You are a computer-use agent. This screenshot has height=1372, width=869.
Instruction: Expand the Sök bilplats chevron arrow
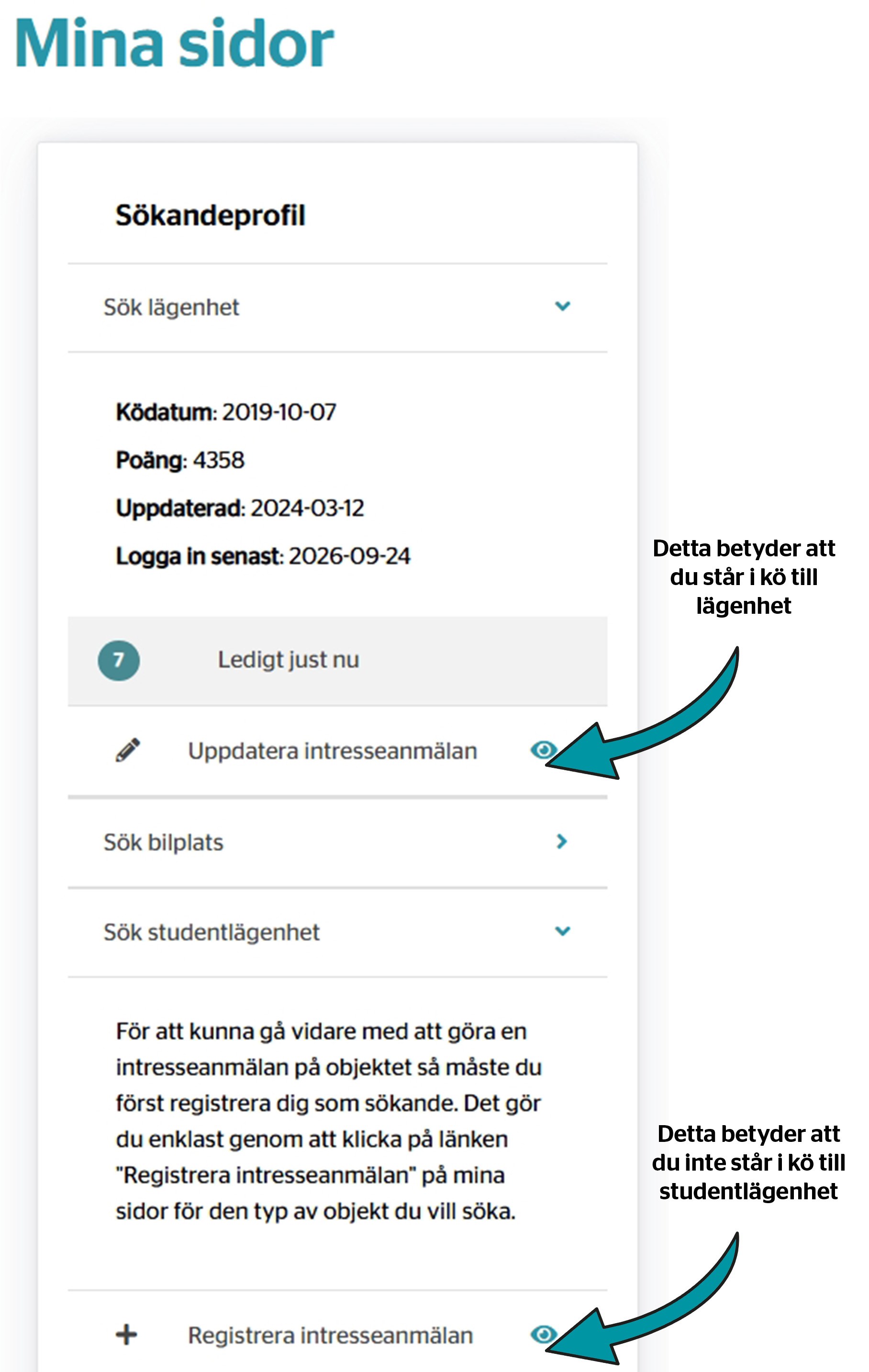tap(562, 841)
